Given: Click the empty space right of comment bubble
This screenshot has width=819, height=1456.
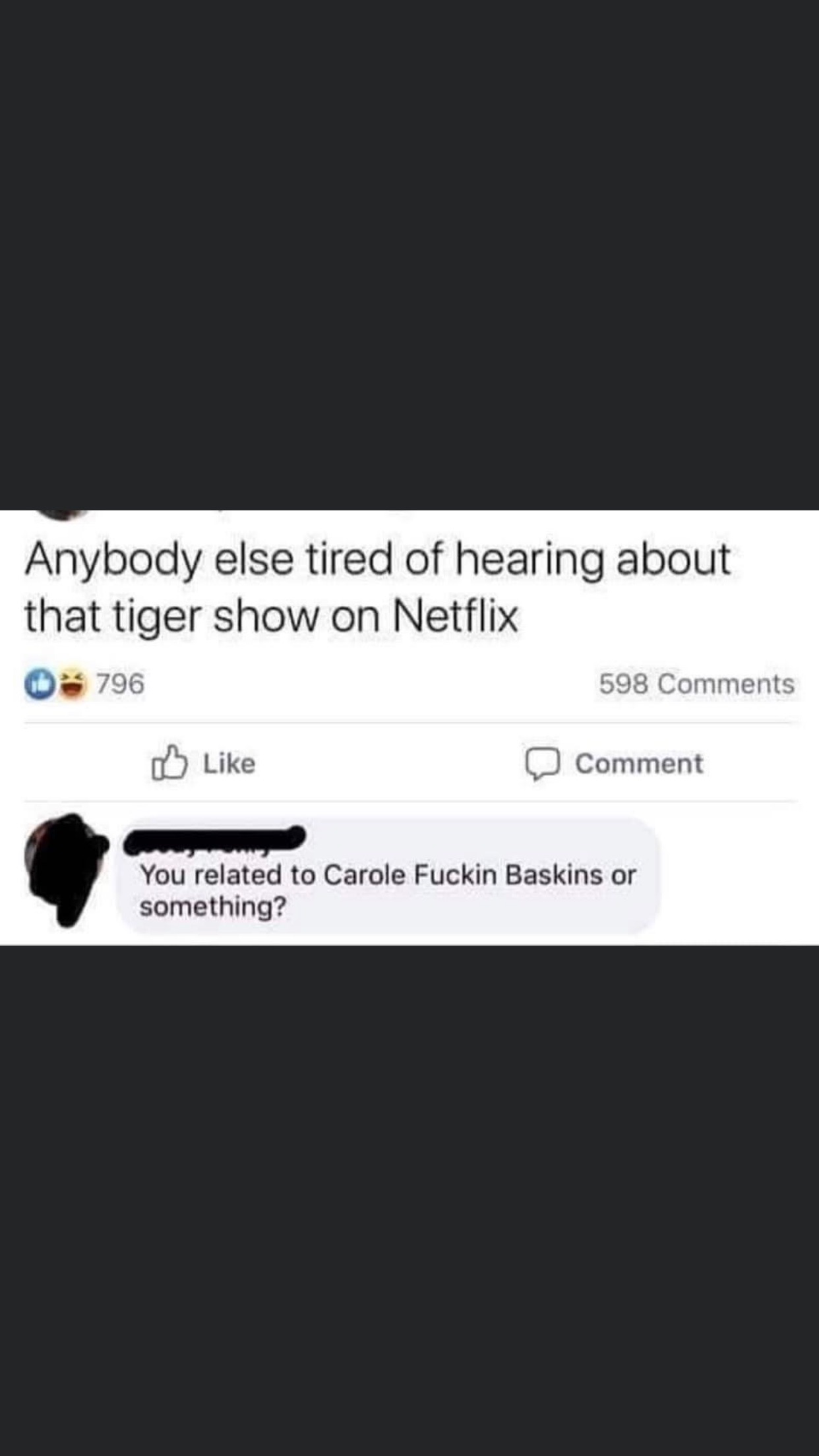Looking at the screenshot, I should click(739, 876).
